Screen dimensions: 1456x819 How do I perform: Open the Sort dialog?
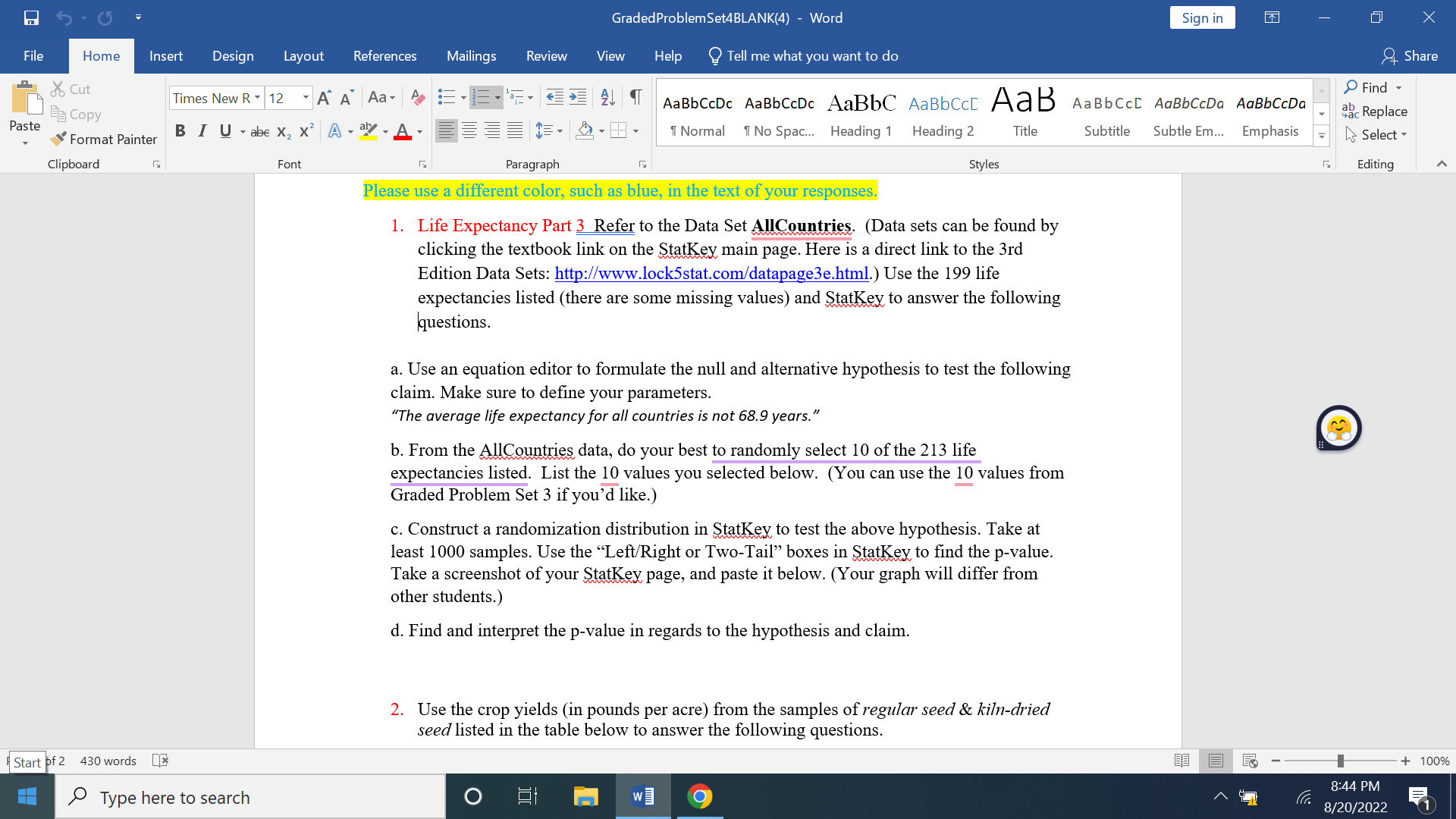(607, 97)
